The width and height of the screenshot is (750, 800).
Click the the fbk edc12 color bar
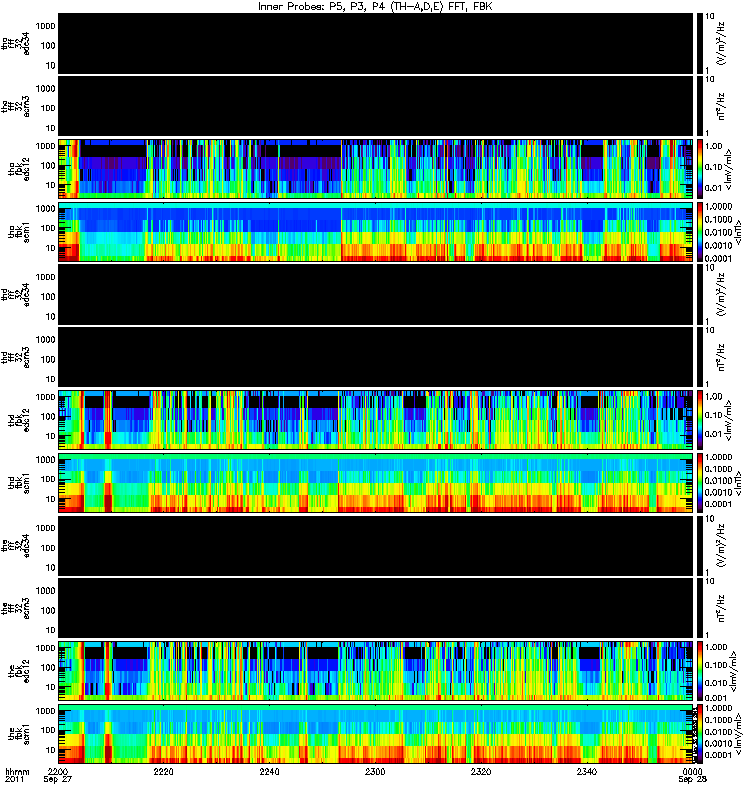click(698, 671)
